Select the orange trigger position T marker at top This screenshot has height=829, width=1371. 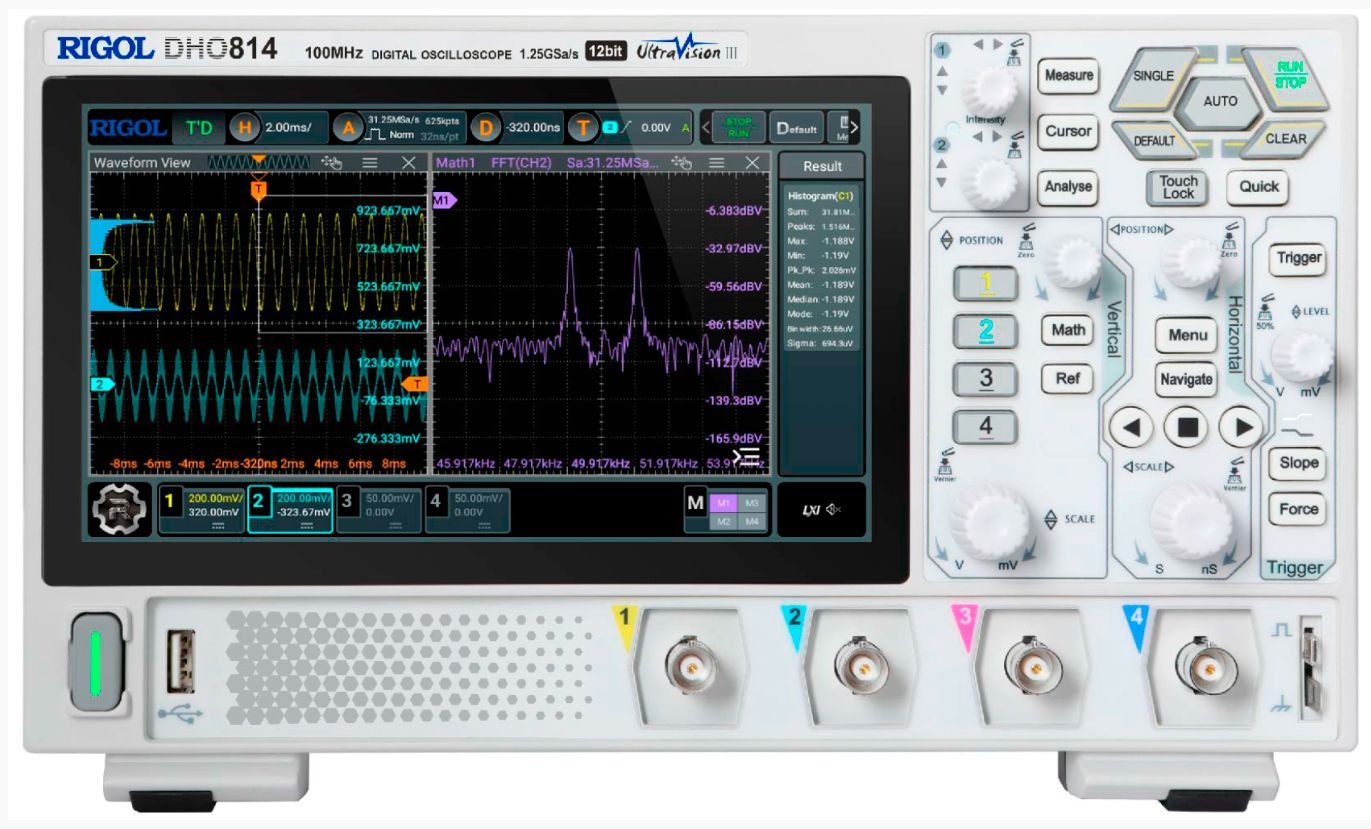259,190
